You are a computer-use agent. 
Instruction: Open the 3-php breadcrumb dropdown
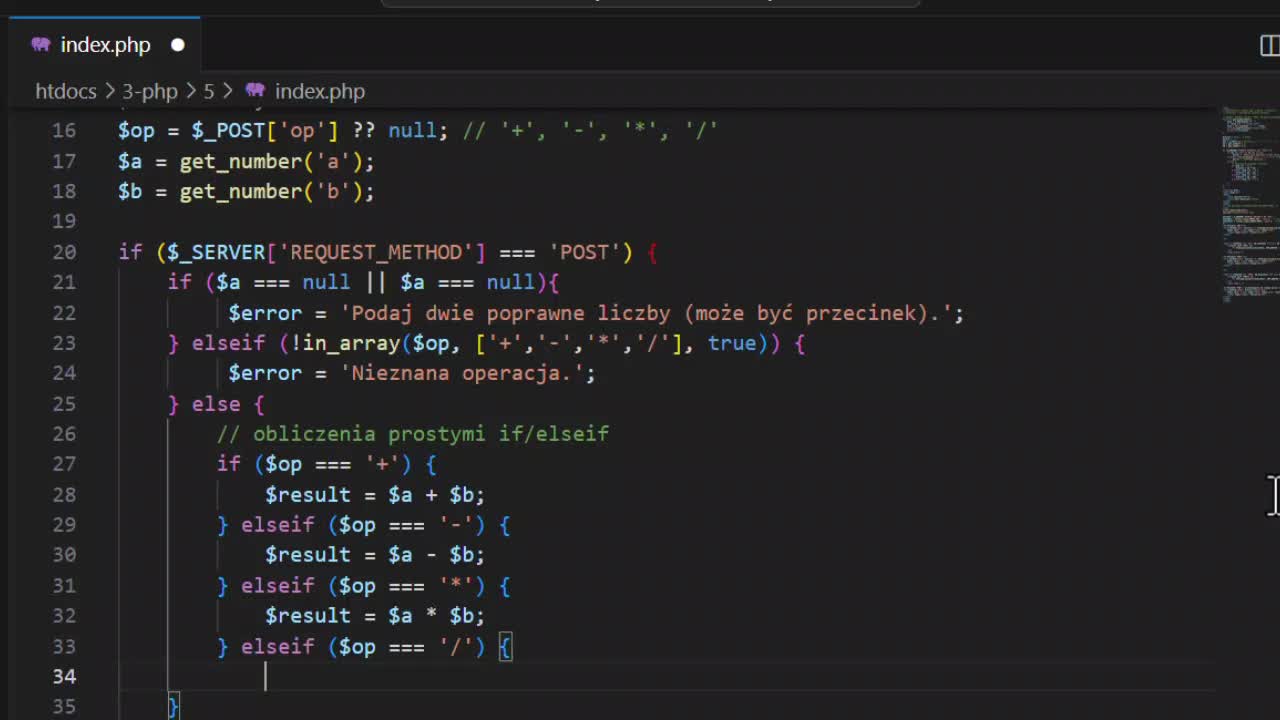click(x=150, y=91)
